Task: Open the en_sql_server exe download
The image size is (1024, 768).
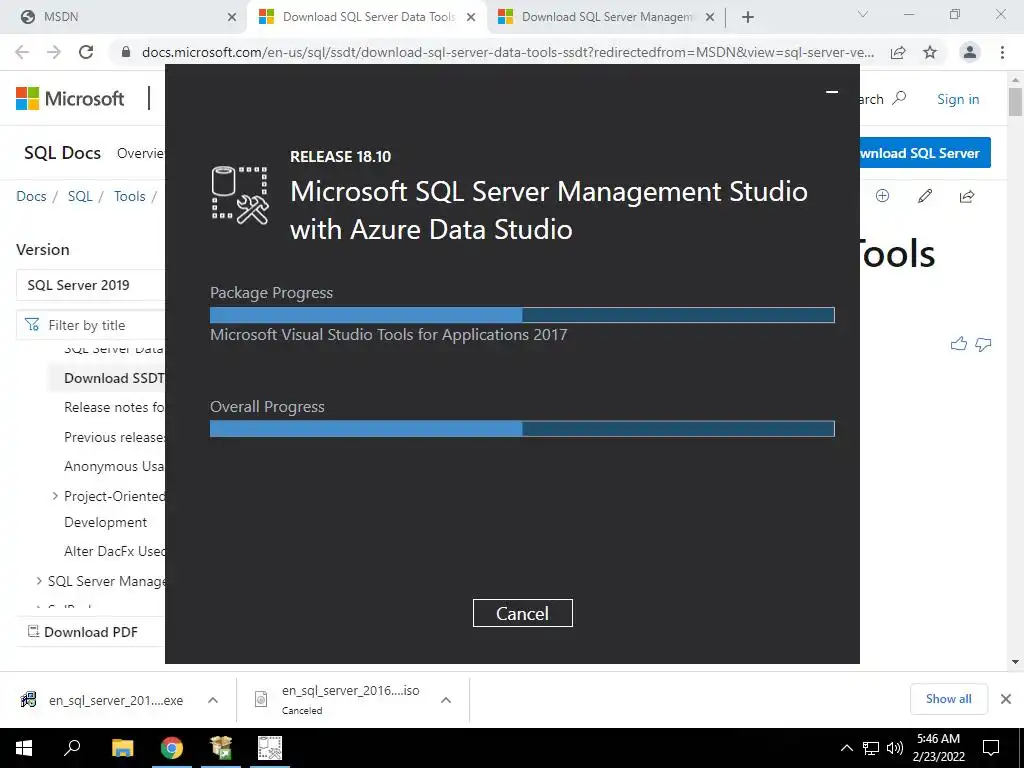Action: 102,700
